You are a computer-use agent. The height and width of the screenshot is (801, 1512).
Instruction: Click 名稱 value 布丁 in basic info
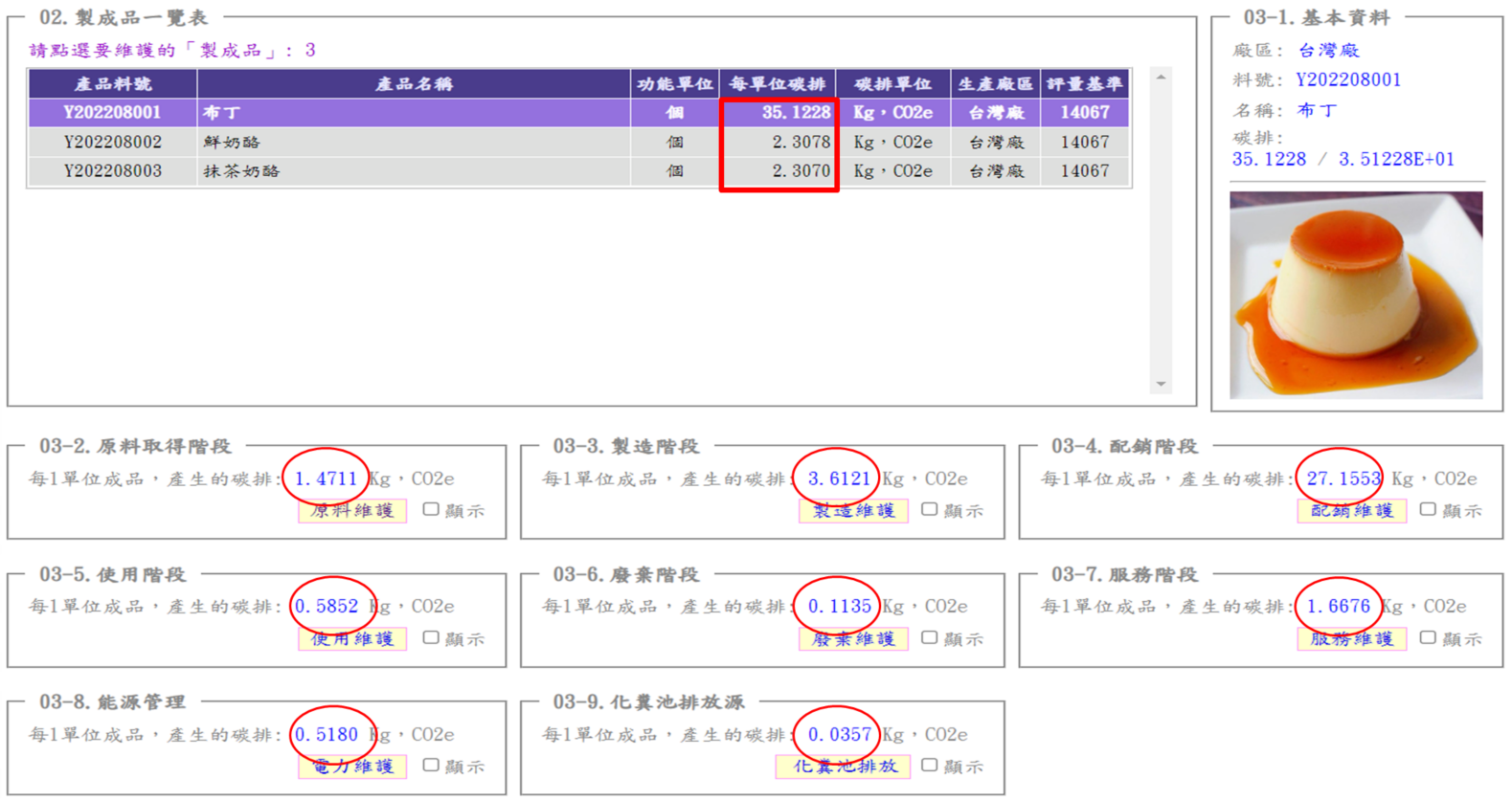click(x=1317, y=110)
